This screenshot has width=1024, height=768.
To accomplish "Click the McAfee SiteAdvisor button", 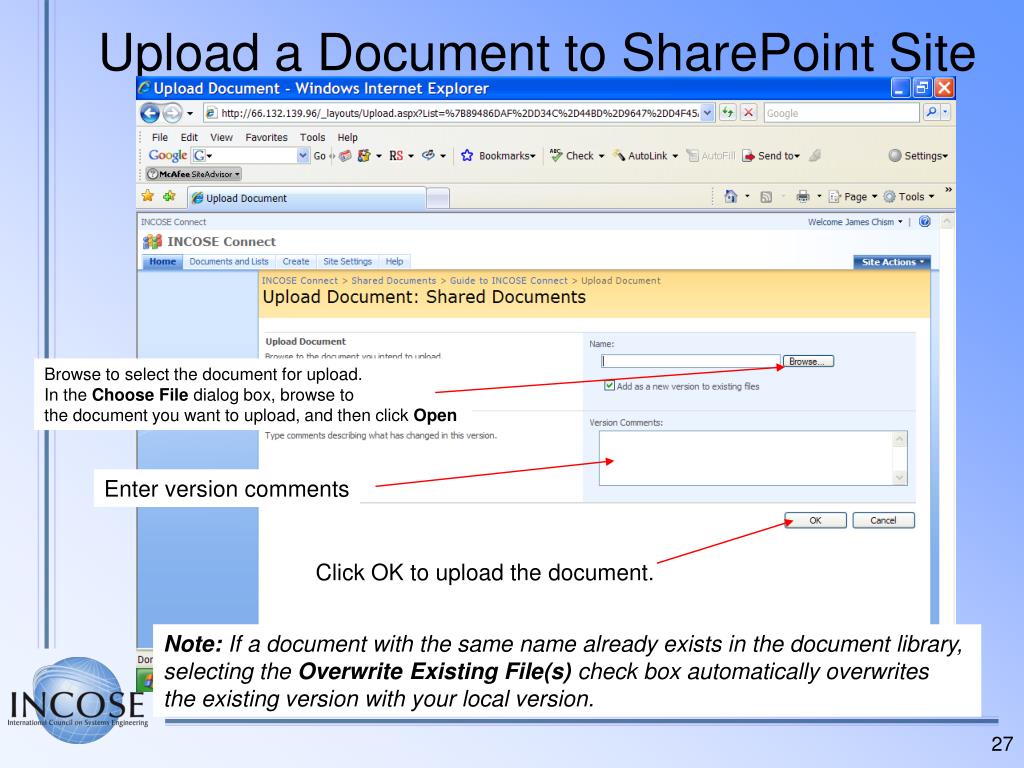I will 193,174.
